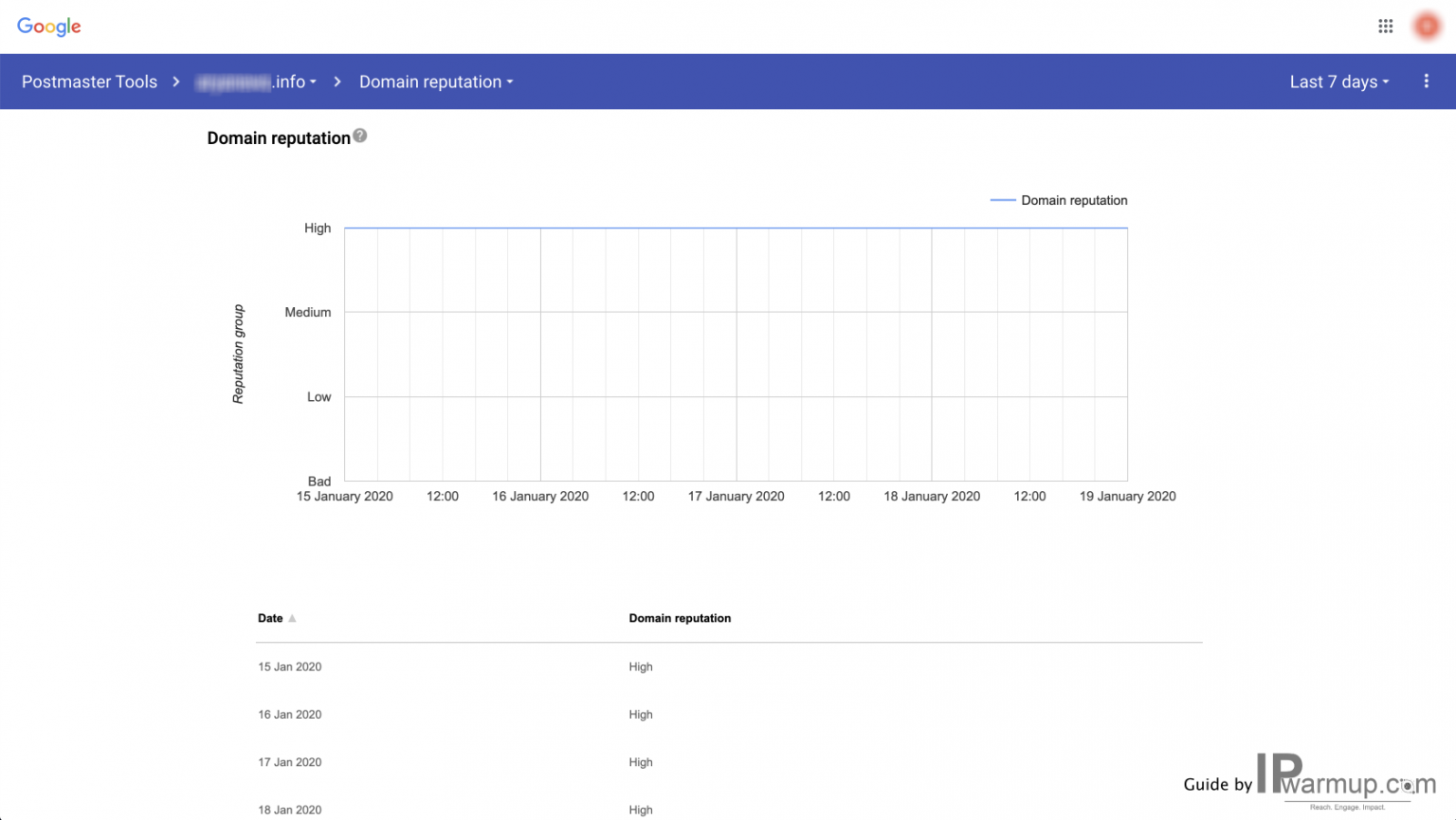Open the Domain reputation report dropdown
Viewport: 1456px width, 820px height.
pyautogui.click(x=435, y=82)
